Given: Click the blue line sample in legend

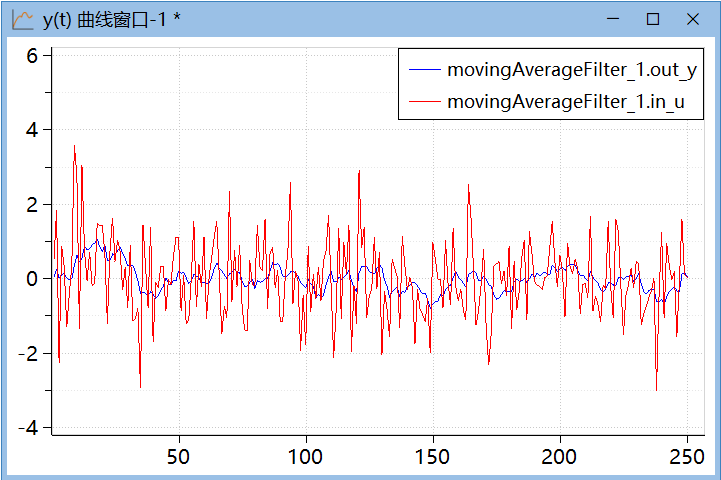Looking at the screenshot, I should click(x=424, y=70).
